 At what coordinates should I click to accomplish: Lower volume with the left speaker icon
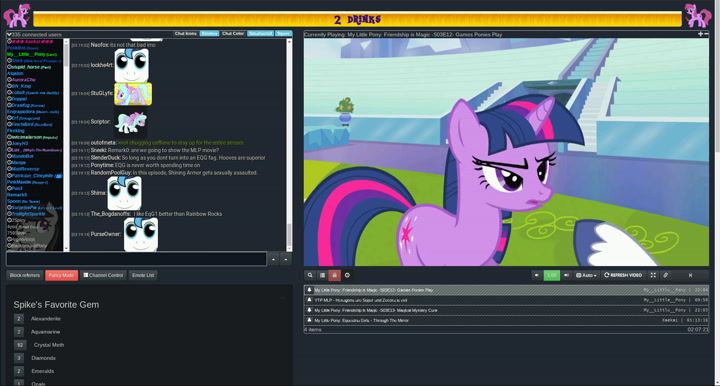click(536, 275)
